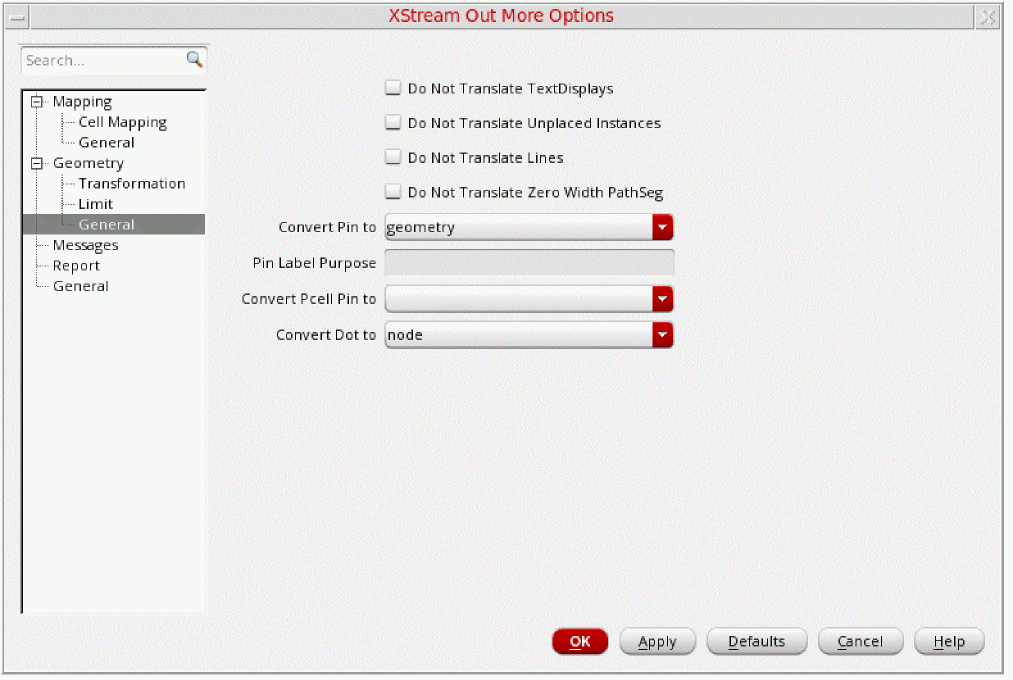The image size is (1013, 680).
Task: Open the Messages options page
Action: click(85, 245)
